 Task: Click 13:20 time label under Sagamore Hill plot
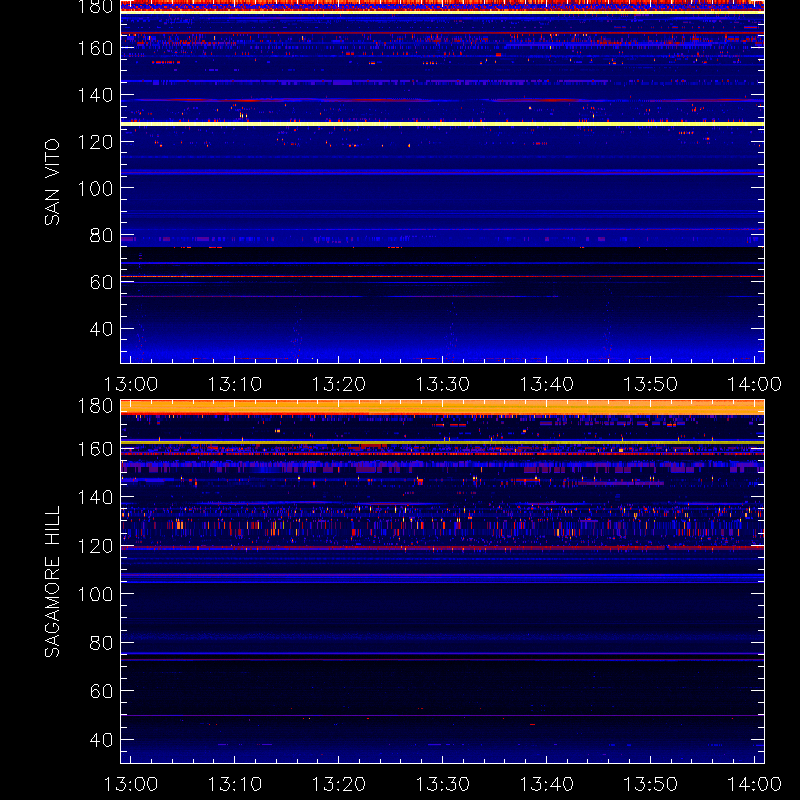339,784
